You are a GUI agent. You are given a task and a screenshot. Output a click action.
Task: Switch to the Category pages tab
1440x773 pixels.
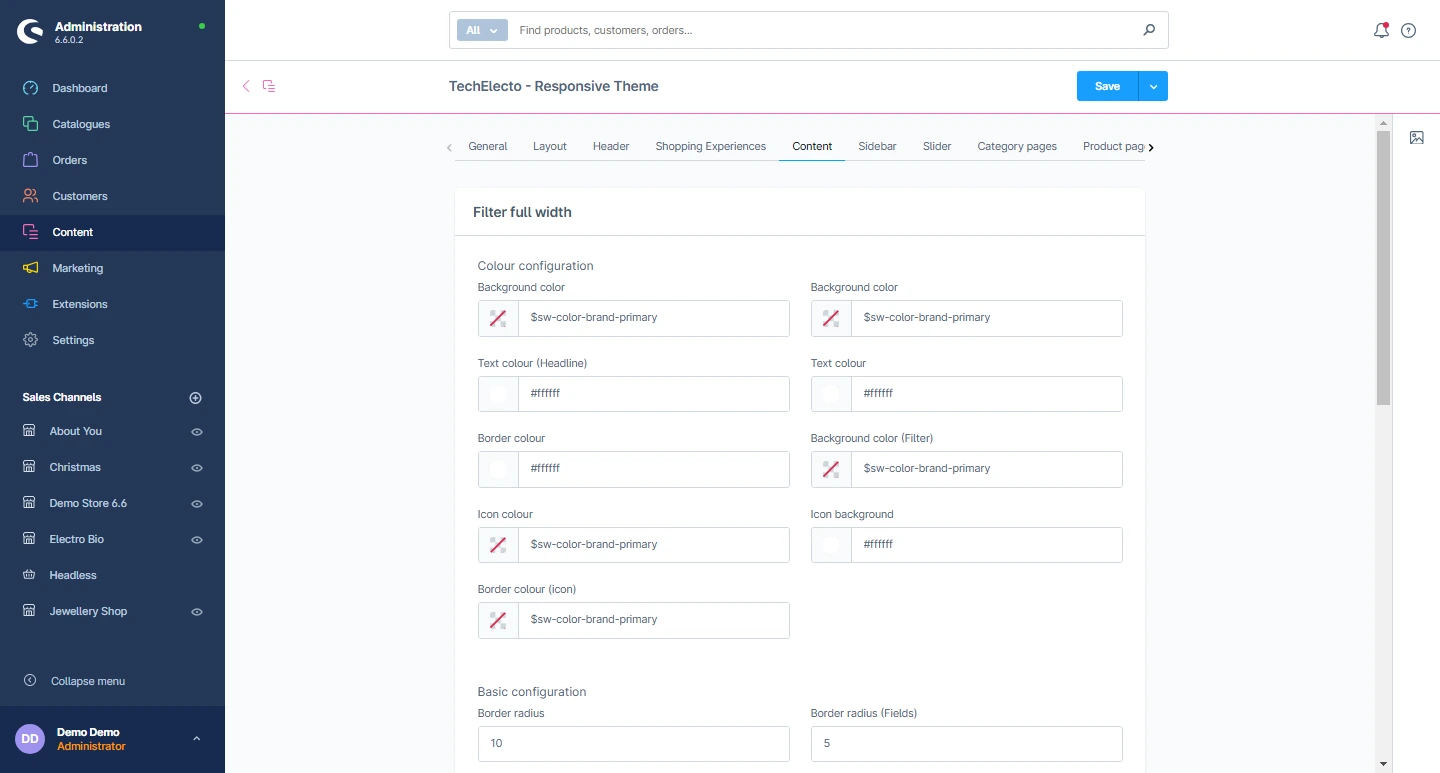[x=1016, y=146]
